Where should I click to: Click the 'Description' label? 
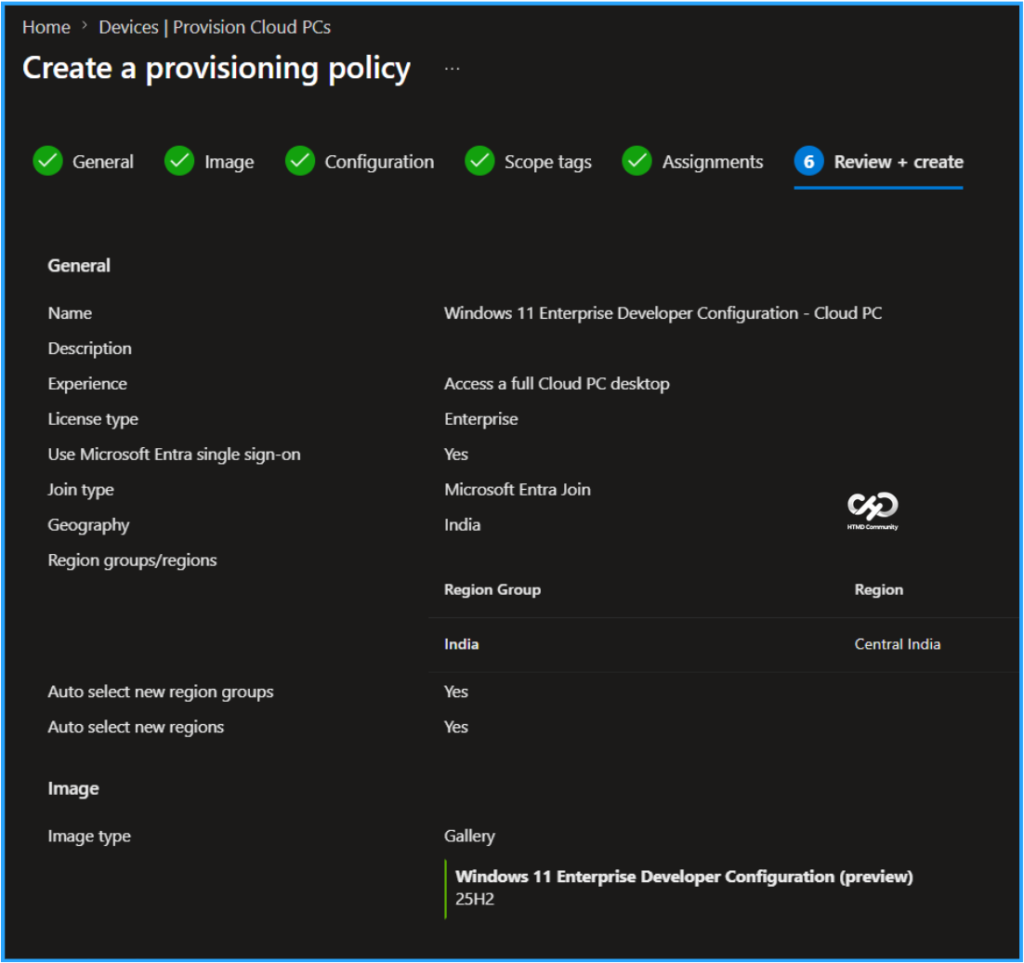[89, 349]
